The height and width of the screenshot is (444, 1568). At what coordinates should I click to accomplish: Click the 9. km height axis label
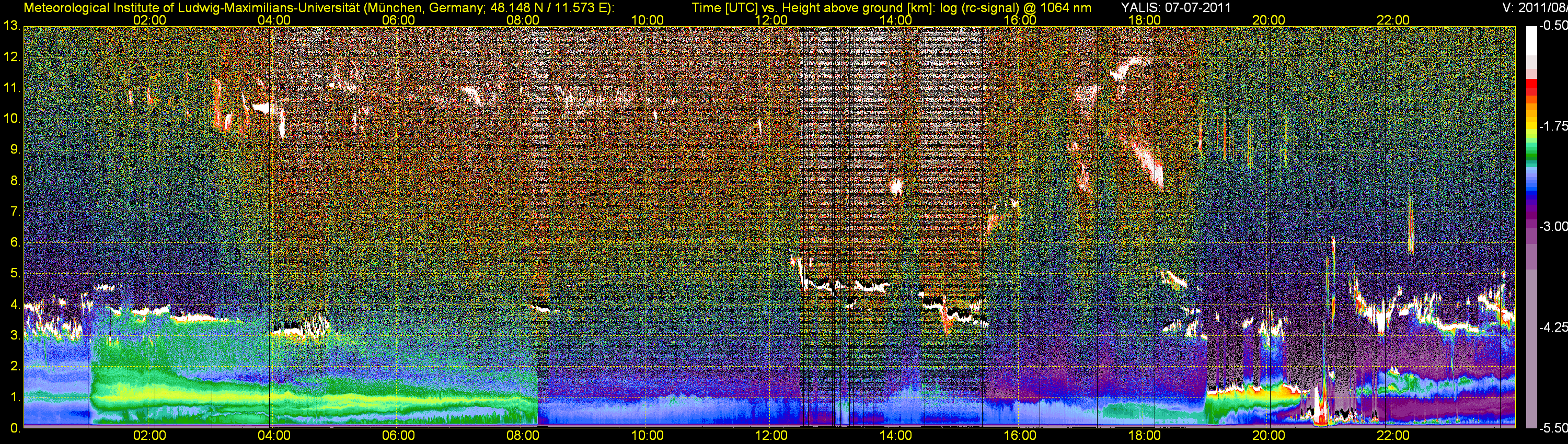pos(15,149)
